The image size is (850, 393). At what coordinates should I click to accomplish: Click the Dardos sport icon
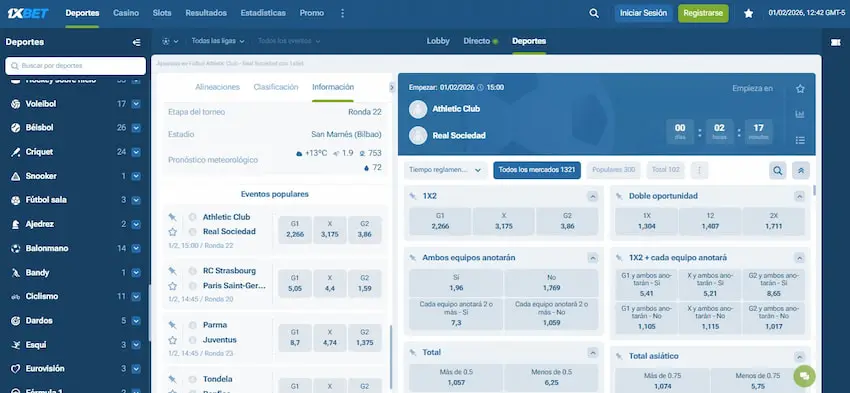coord(16,321)
